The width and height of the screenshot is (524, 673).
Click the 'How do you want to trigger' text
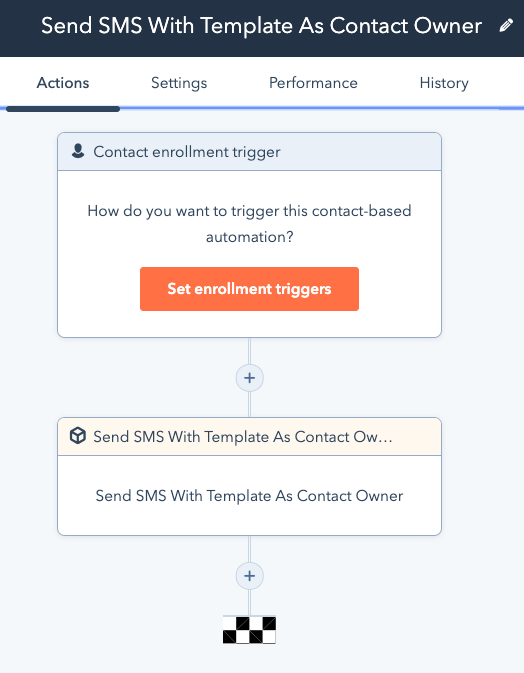point(249,211)
